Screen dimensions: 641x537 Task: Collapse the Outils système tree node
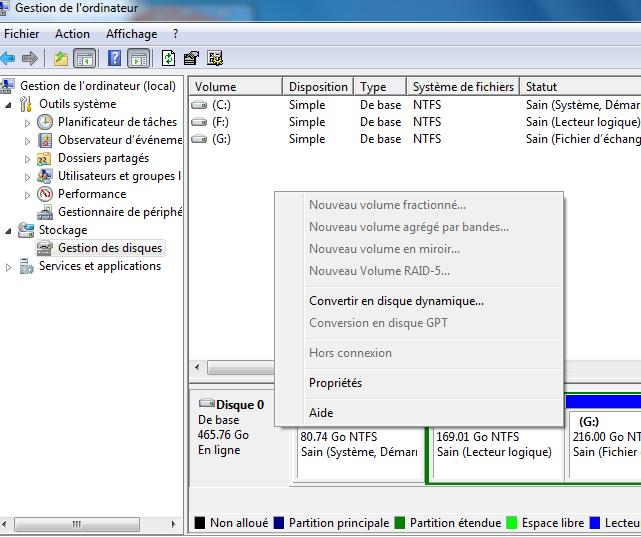tap(9, 105)
